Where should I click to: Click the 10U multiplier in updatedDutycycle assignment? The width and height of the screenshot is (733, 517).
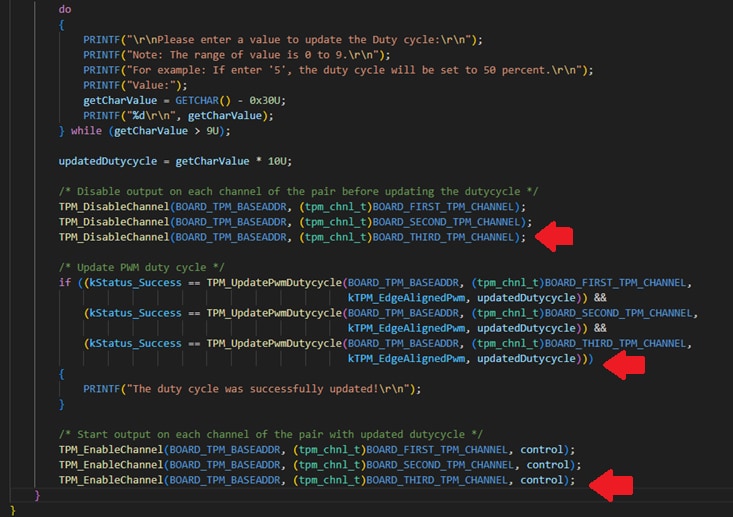tap(276, 161)
